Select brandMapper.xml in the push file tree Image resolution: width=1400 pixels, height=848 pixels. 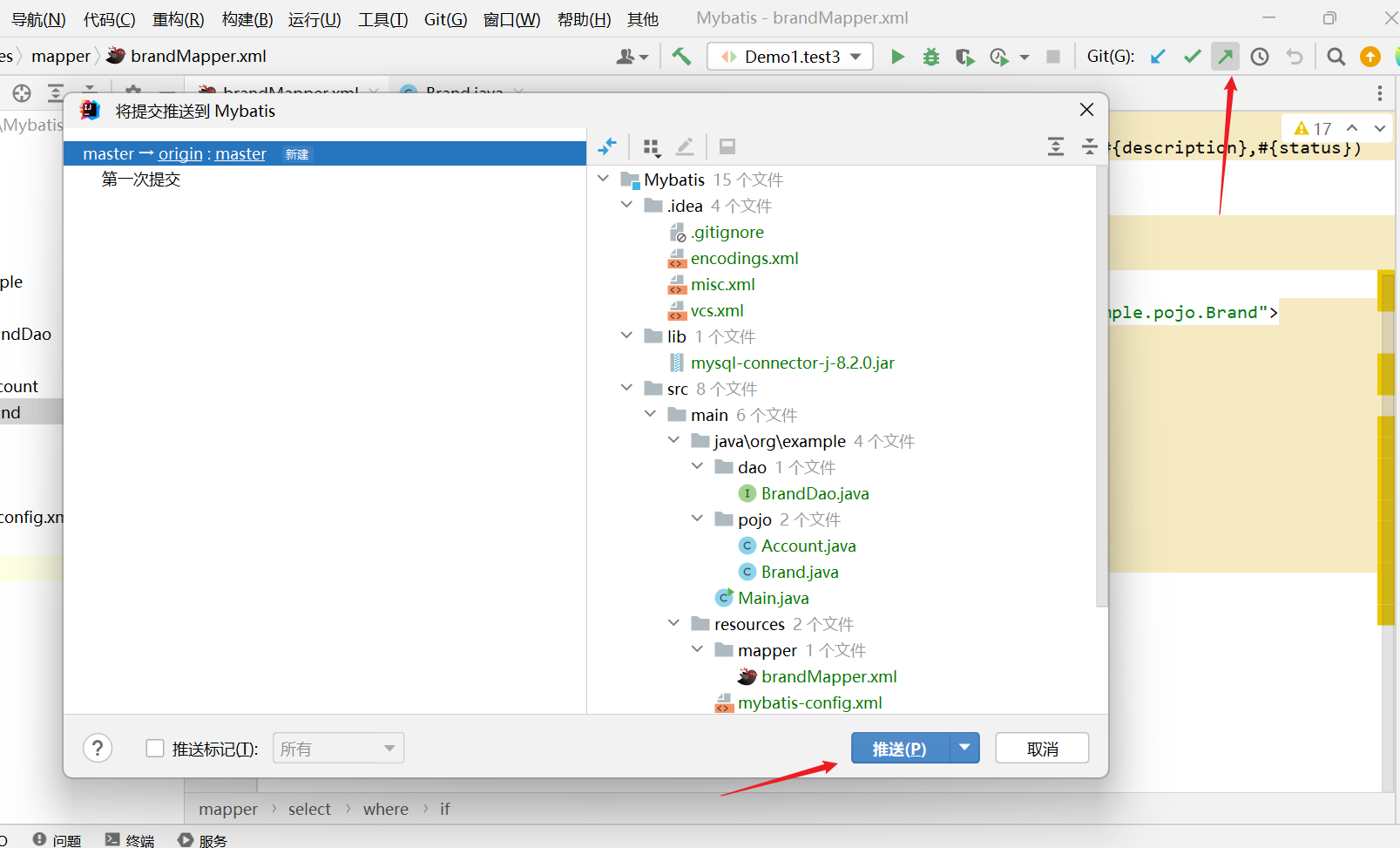pyautogui.click(x=829, y=676)
